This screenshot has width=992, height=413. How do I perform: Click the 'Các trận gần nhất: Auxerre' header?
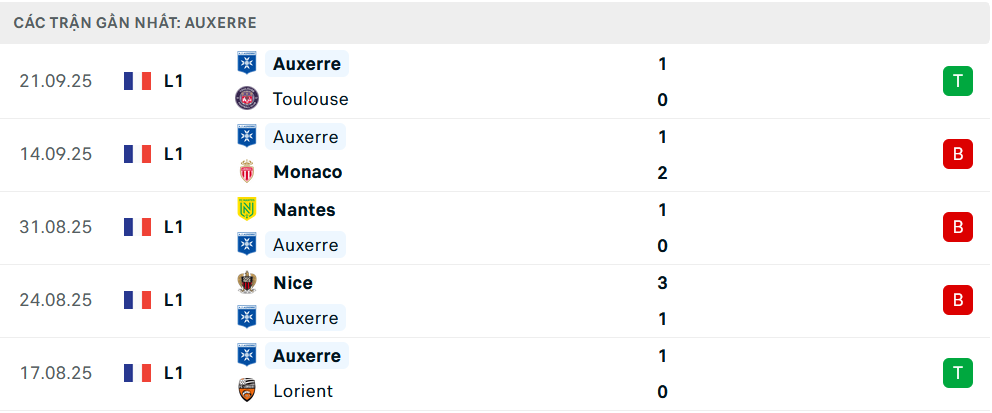tap(135, 22)
